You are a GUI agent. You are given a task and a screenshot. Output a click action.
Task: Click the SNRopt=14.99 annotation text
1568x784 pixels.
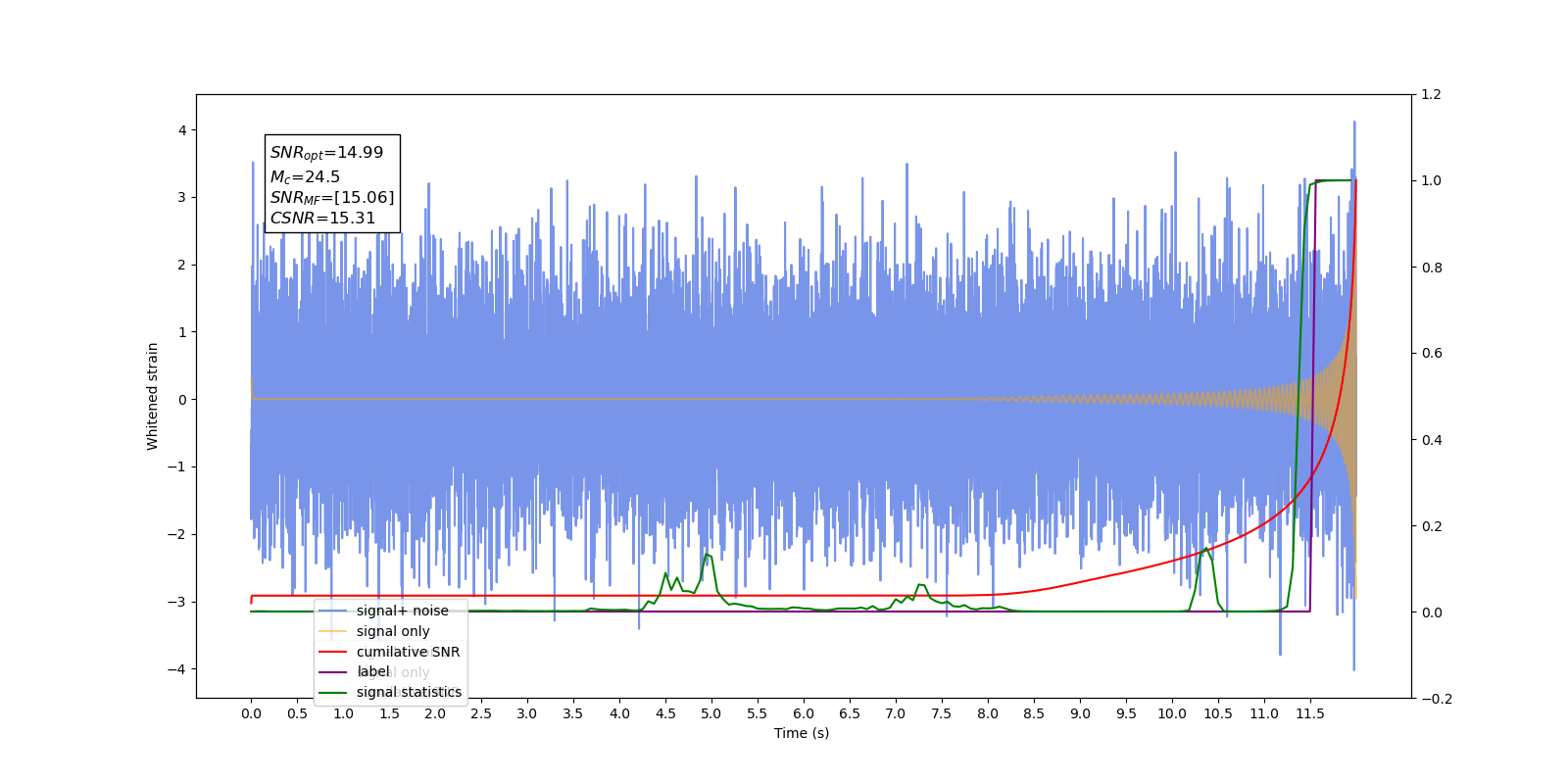coord(326,153)
